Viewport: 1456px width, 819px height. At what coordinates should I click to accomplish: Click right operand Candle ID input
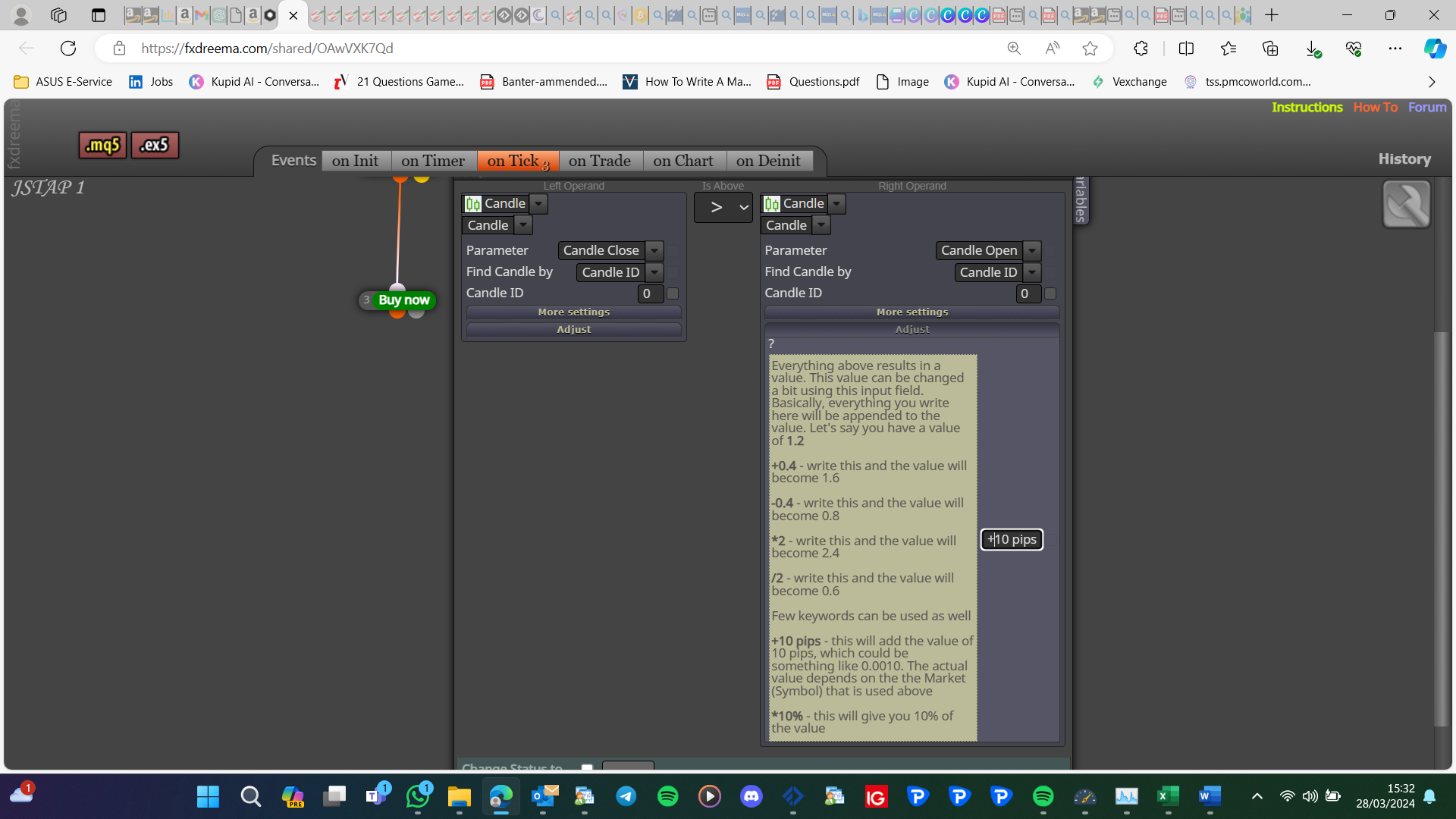pyautogui.click(x=1028, y=293)
